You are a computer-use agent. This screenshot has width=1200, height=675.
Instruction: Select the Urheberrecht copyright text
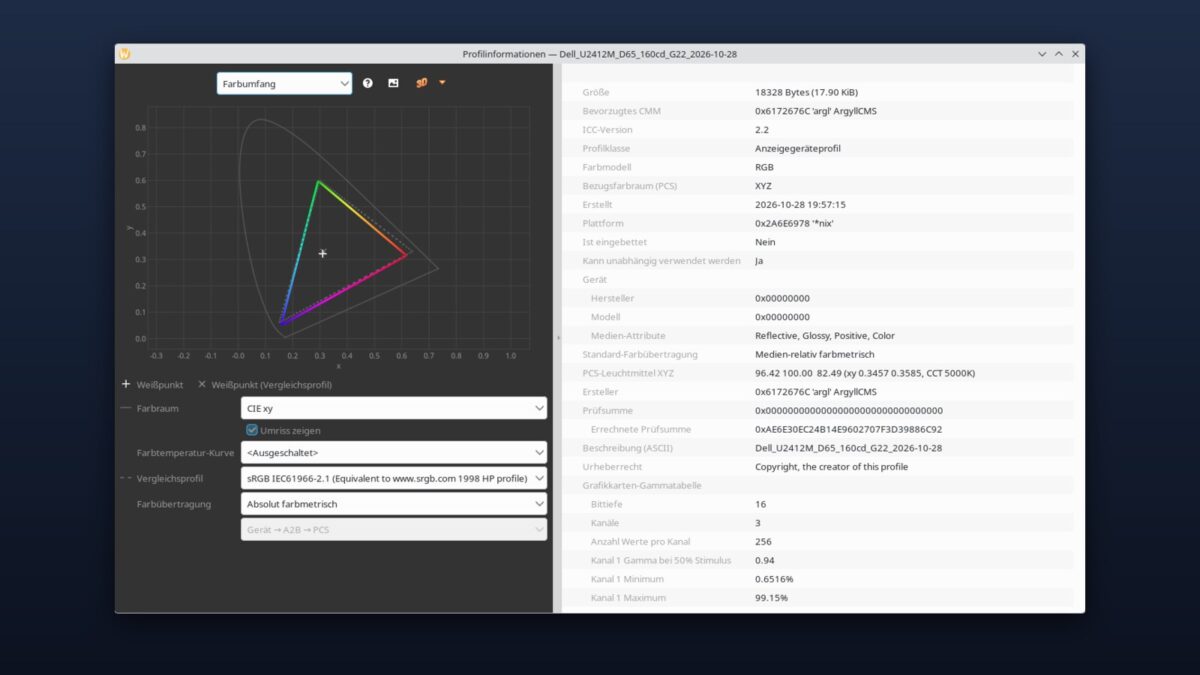[x=831, y=467]
